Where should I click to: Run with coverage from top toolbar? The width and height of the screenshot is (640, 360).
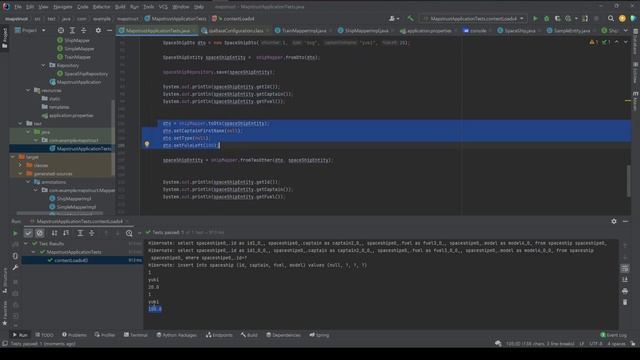click(558, 18)
